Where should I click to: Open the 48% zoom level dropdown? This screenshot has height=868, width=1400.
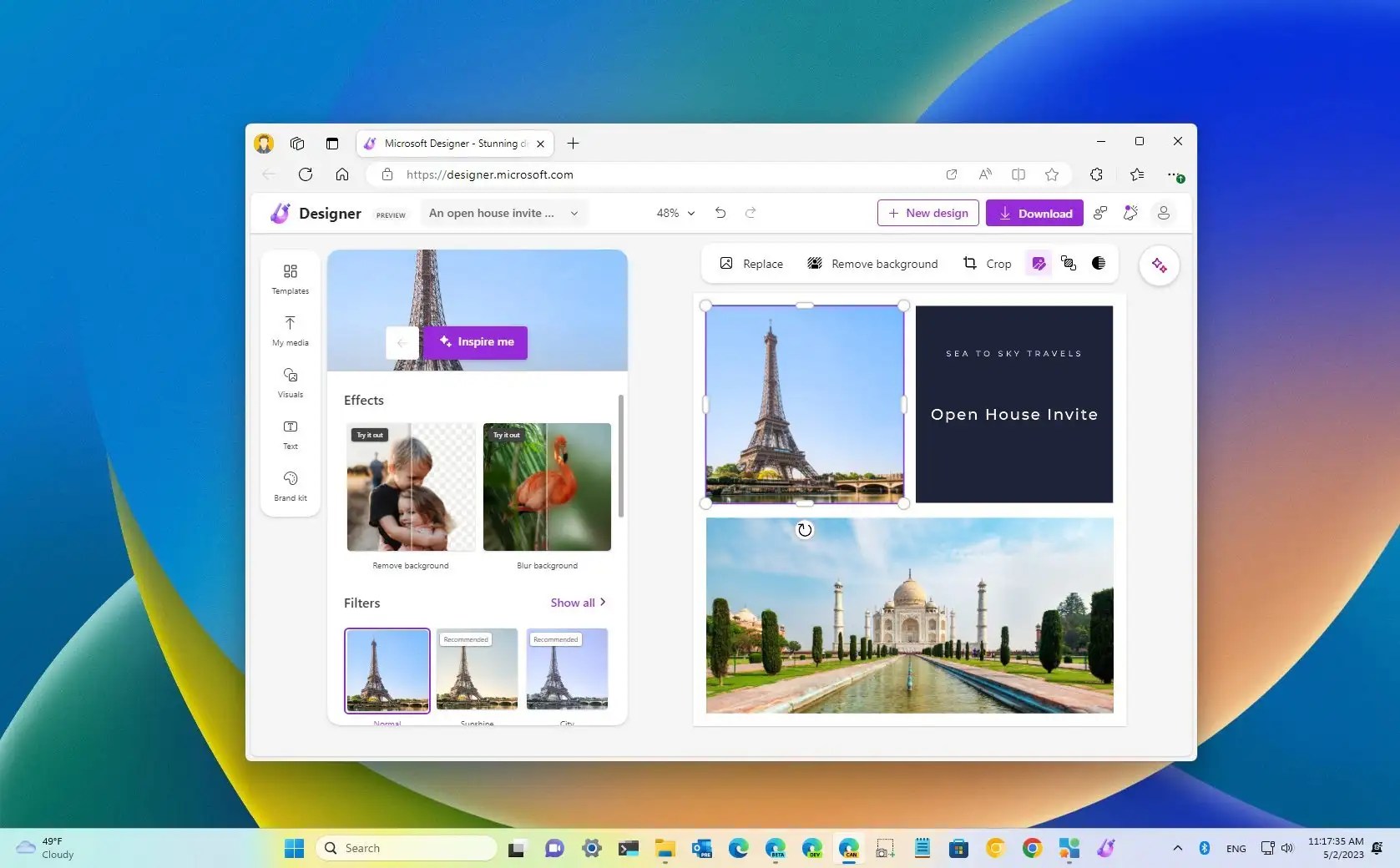pyautogui.click(x=675, y=213)
